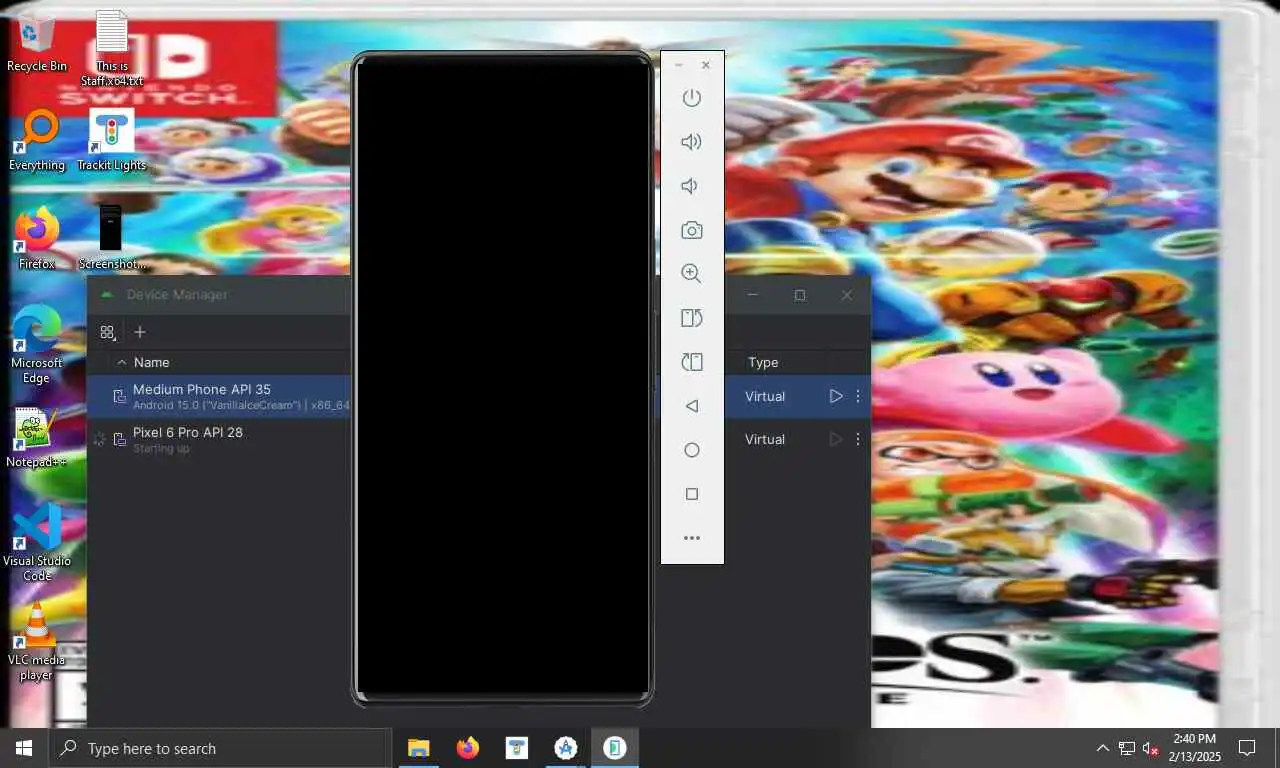Screen dimensions: 1280x768
Task: Select Notepad++ desktop shortcut
Action: tap(37, 438)
